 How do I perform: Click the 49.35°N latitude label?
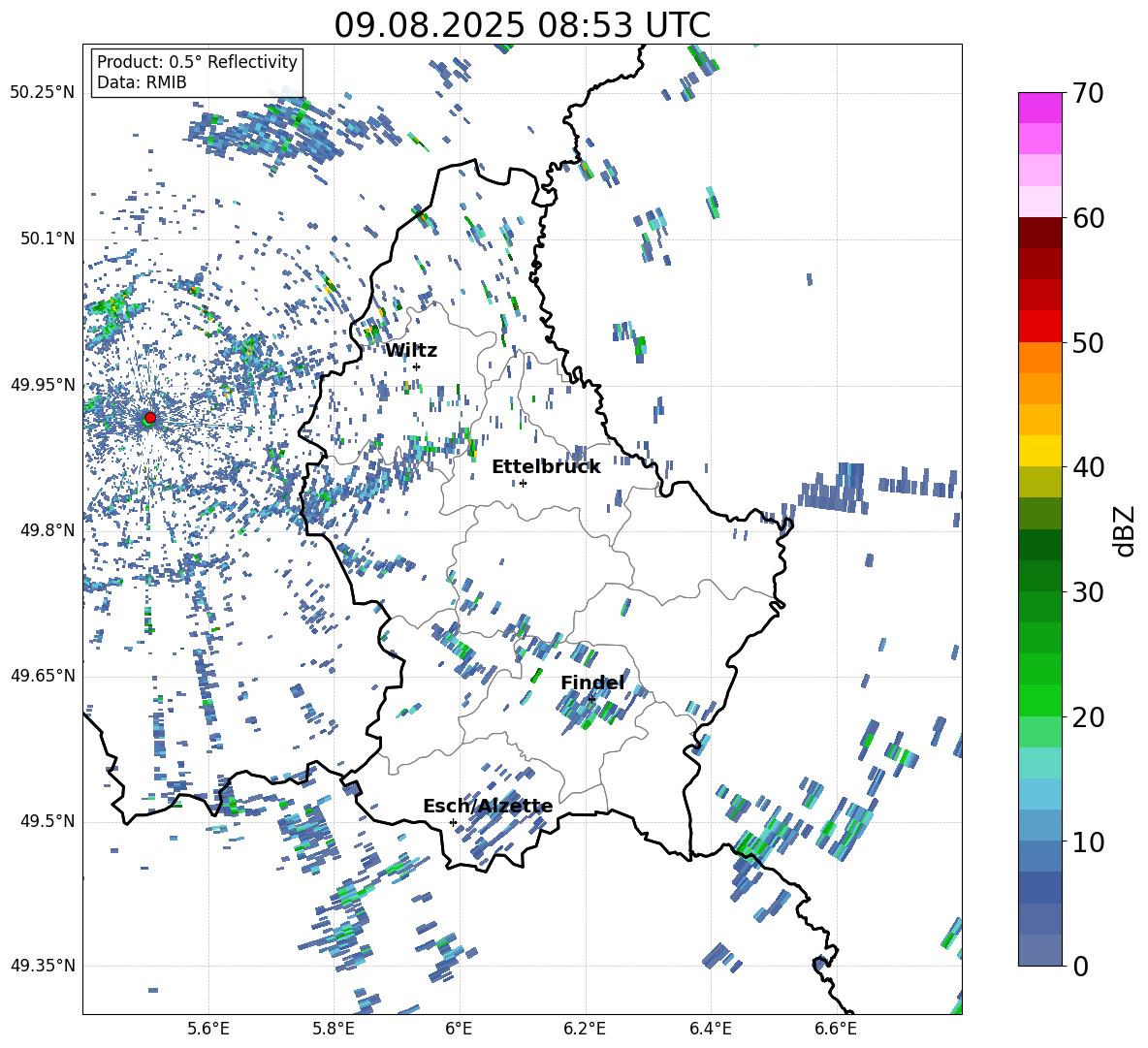tap(43, 966)
